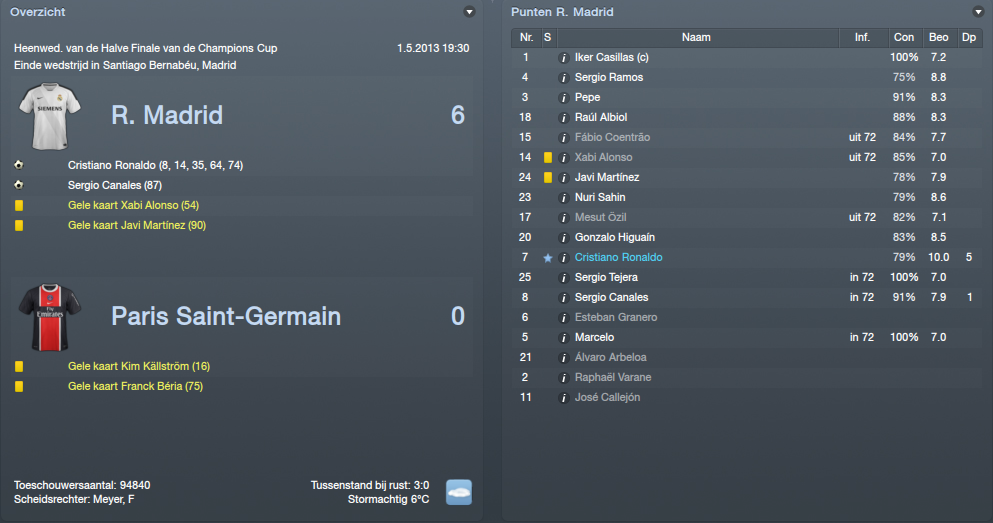Select Nuri Sahin from the player list
The width and height of the screenshot is (993, 523).
(600, 198)
